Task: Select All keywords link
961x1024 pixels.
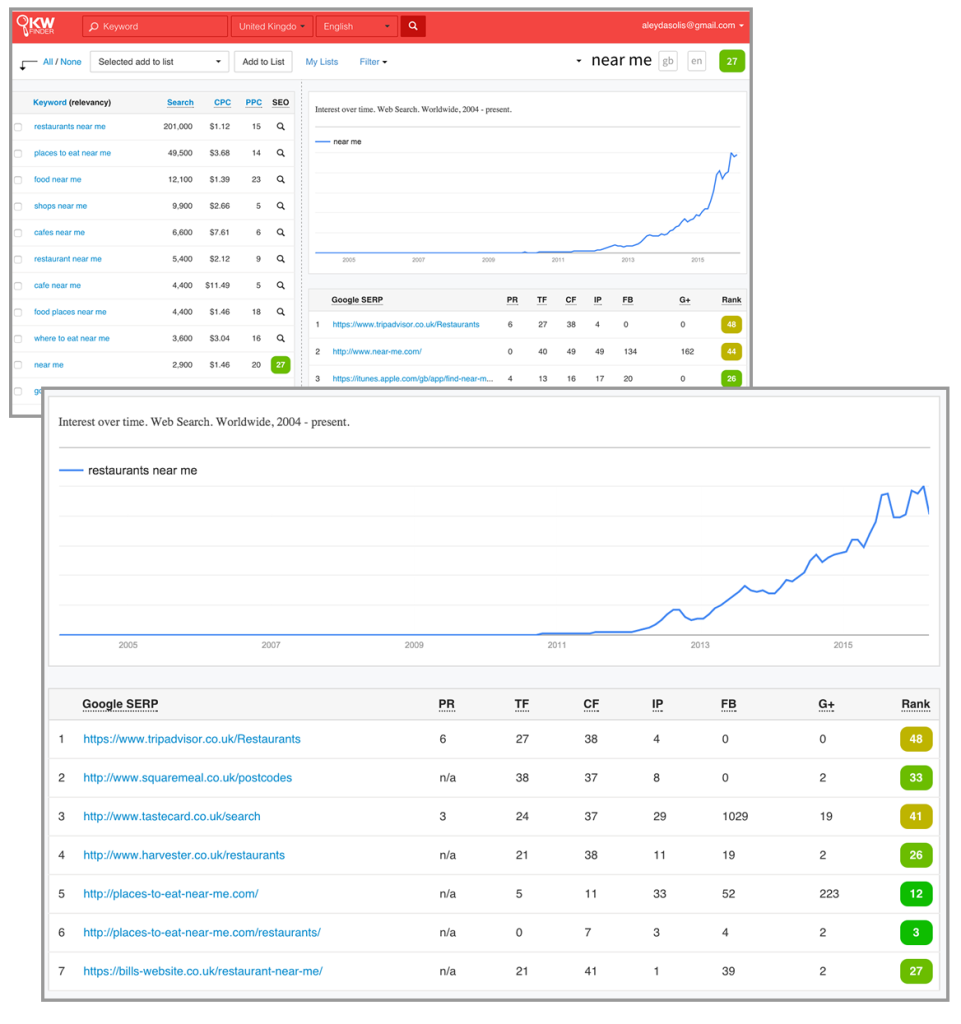Action: click(48, 62)
